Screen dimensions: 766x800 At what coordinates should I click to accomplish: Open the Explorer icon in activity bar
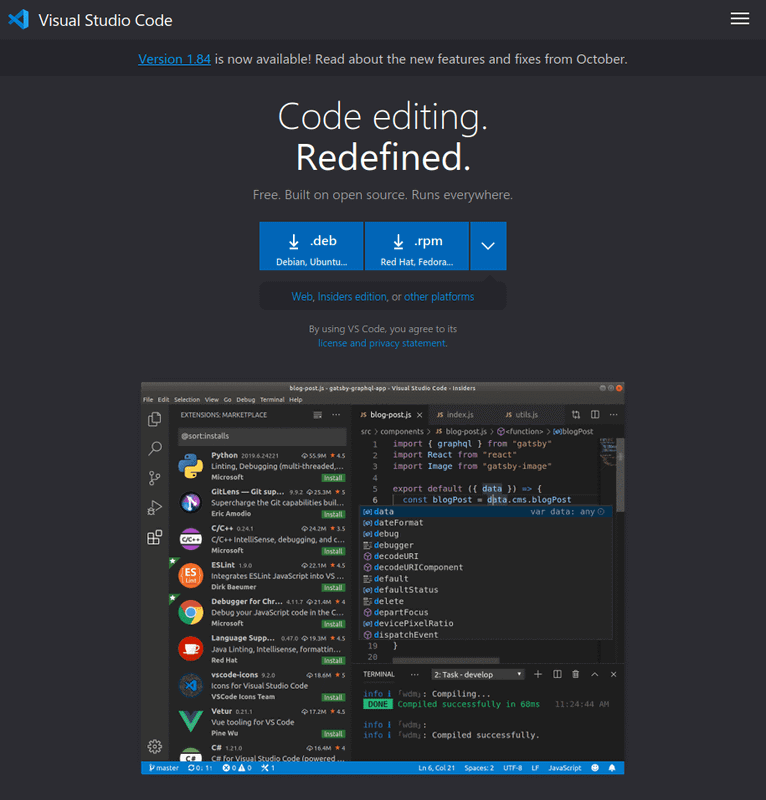point(155,419)
